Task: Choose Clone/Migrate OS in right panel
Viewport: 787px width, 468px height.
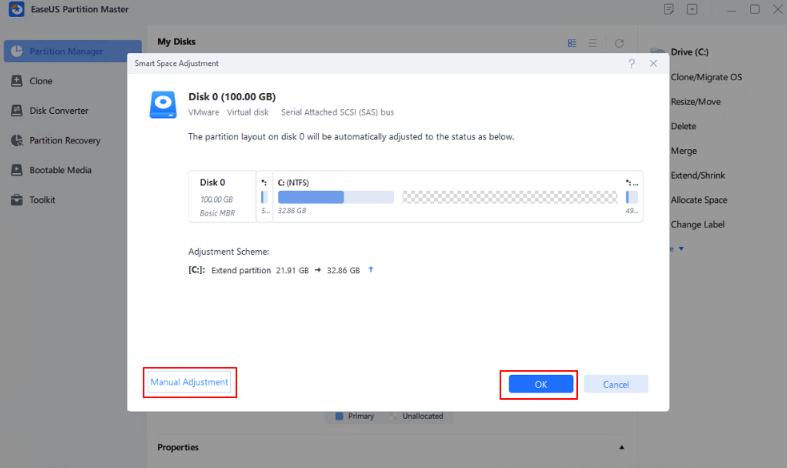Action: pyautogui.click(x=706, y=77)
